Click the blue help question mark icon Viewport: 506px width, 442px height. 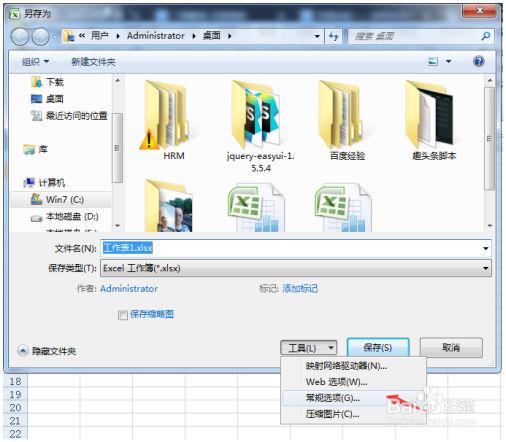pyautogui.click(x=479, y=61)
